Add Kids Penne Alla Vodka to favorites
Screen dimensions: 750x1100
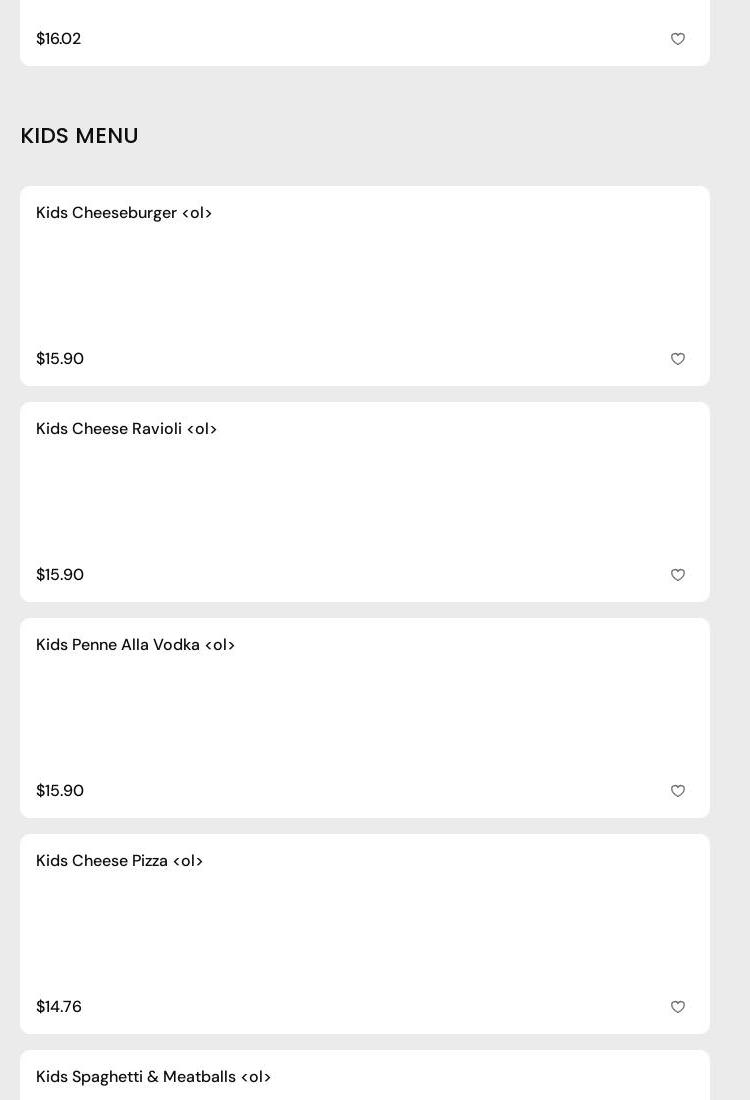pyautogui.click(x=678, y=791)
